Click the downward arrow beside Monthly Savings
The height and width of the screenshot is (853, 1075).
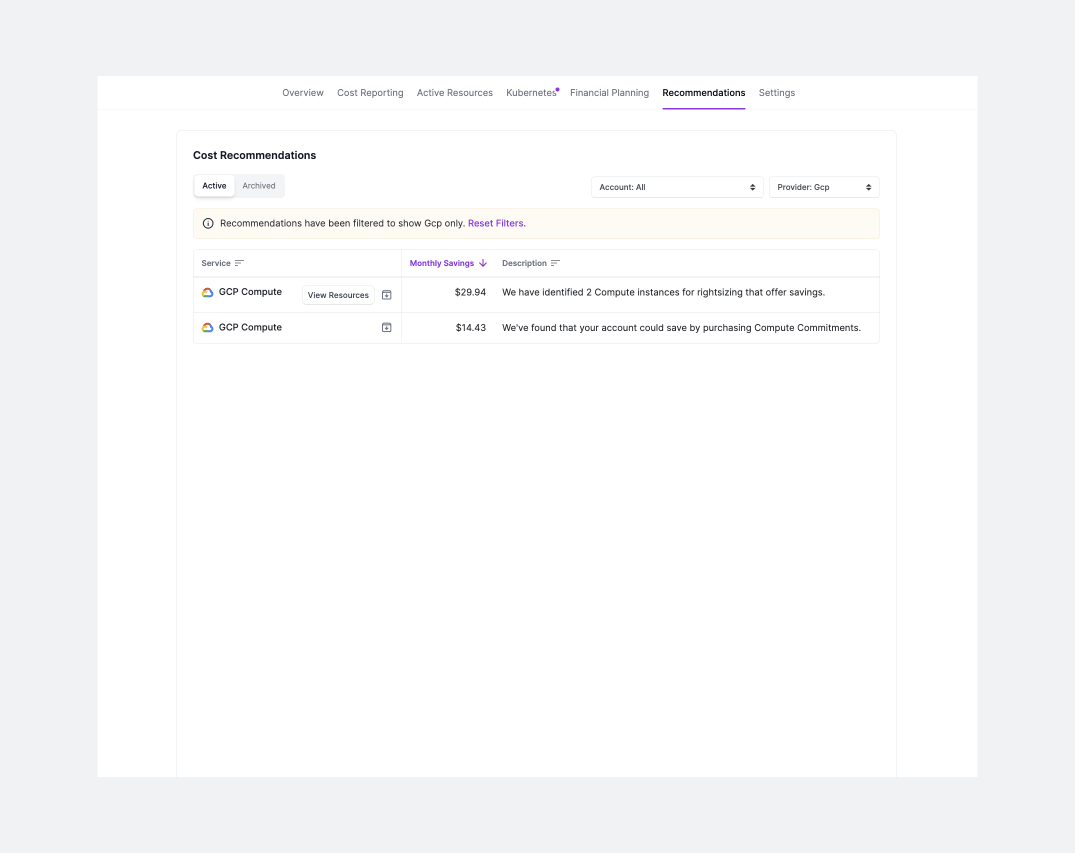483,263
